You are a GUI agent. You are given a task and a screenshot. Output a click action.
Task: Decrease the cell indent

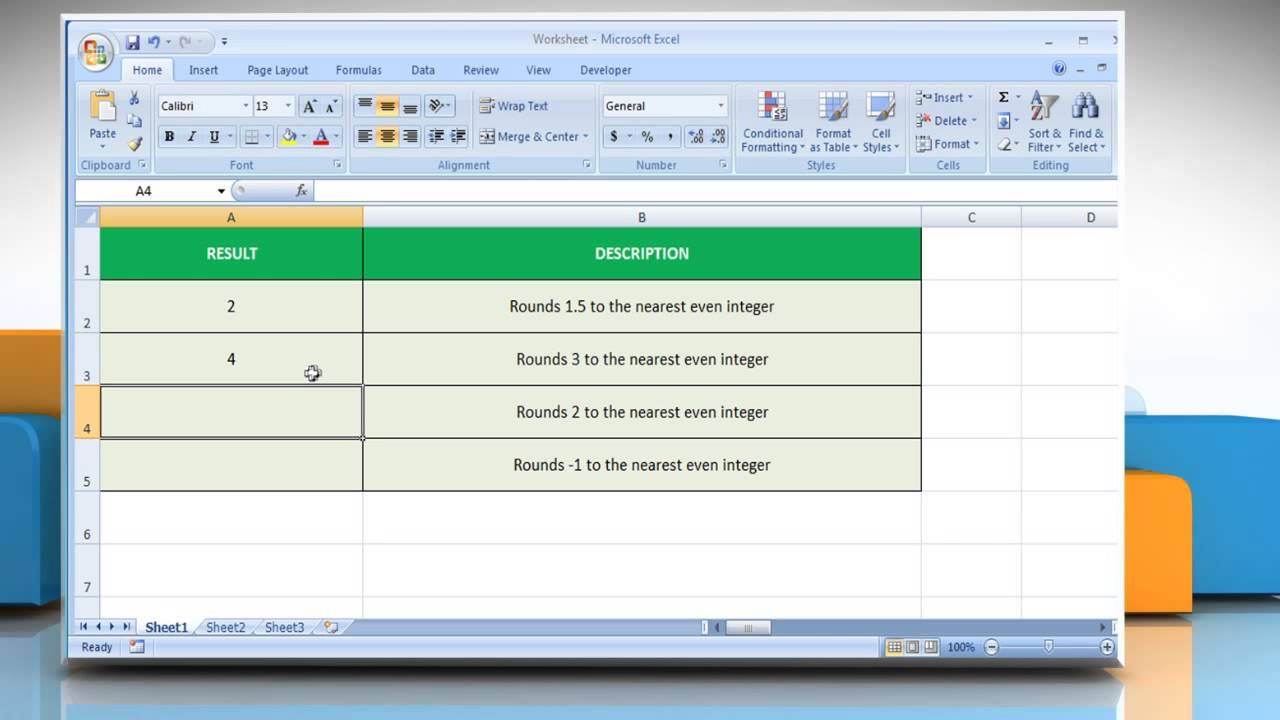[436, 137]
